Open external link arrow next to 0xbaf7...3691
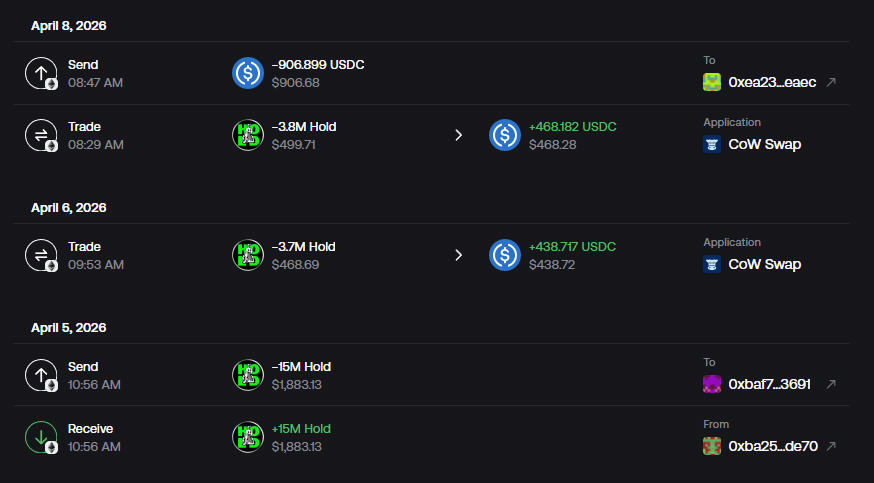This screenshot has height=483, width=874. [x=831, y=384]
